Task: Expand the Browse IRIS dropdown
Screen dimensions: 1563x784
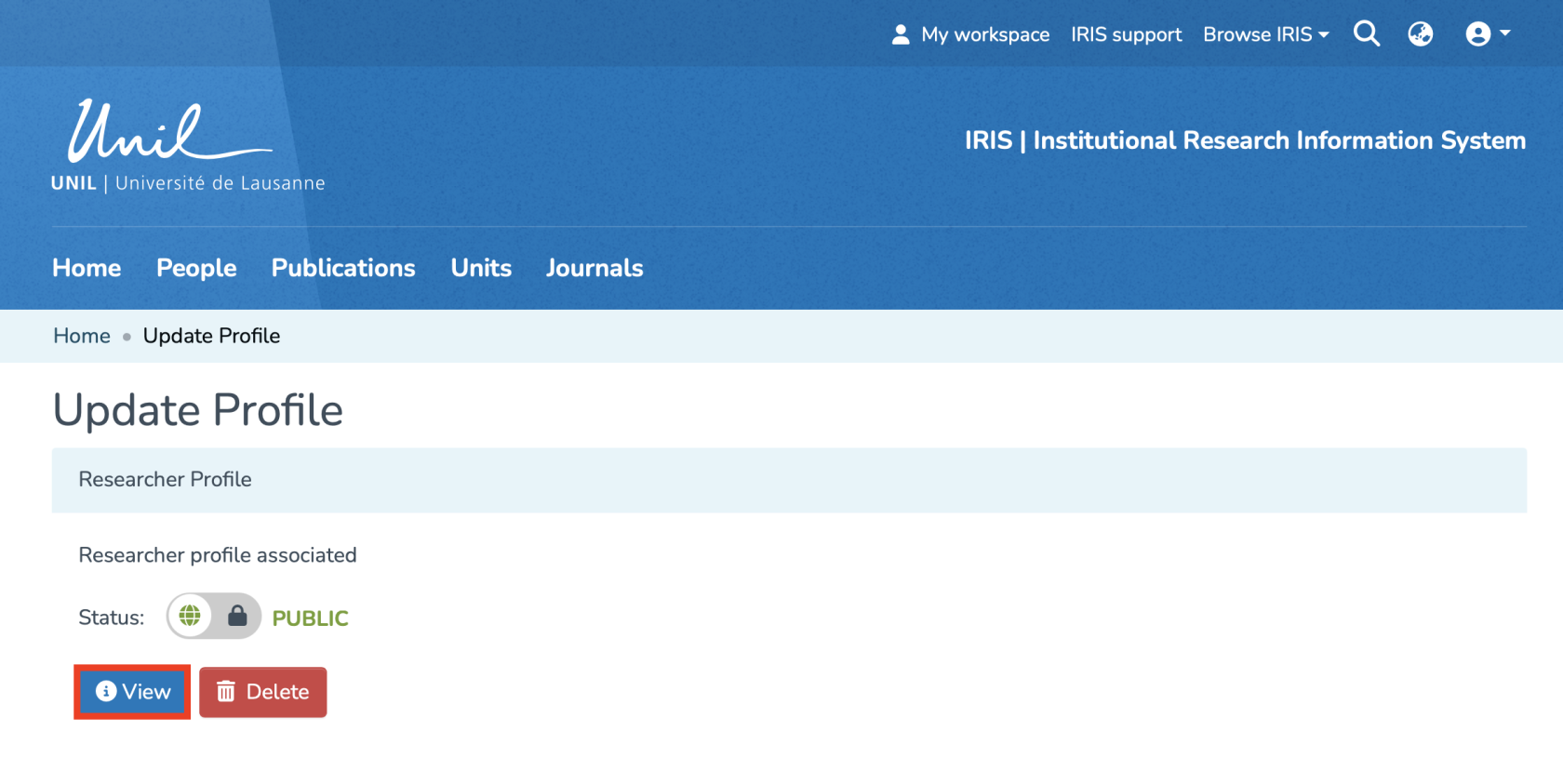Action: [1265, 34]
